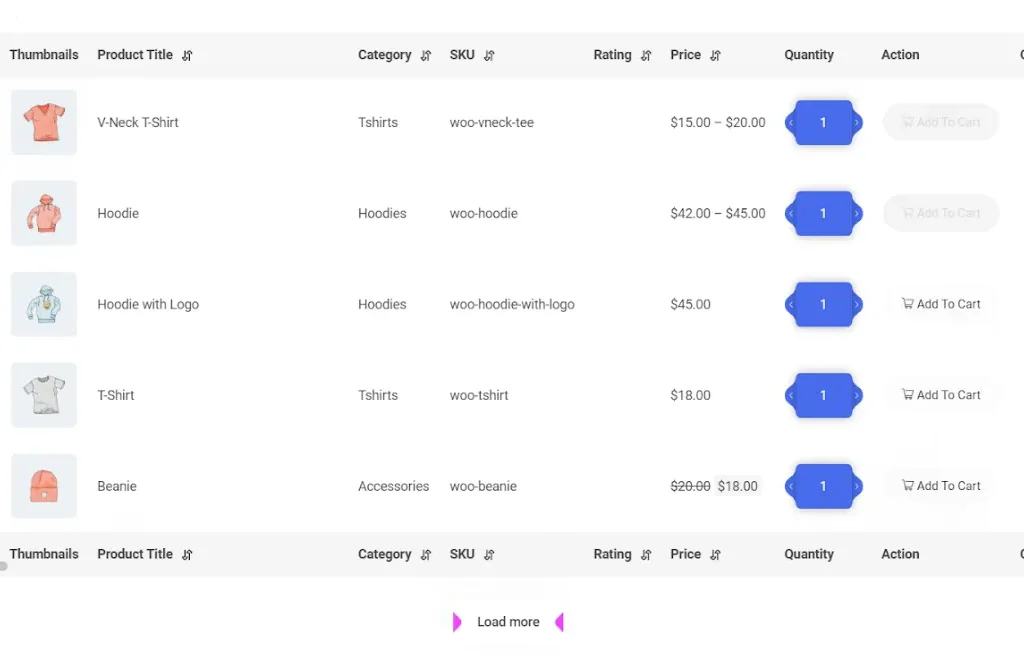Click Quantity column header at top
The width and height of the screenshot is (1024, 669).
pyautogui.click(x=809, y=55)
